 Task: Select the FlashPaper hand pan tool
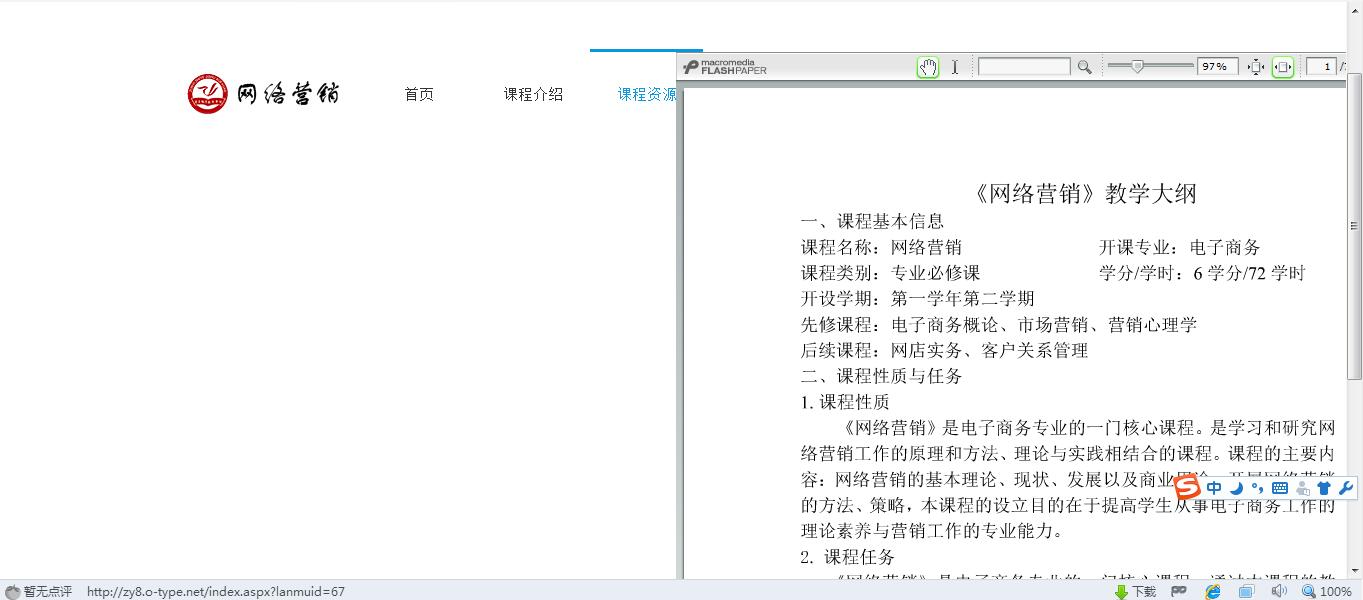(928, 67)
